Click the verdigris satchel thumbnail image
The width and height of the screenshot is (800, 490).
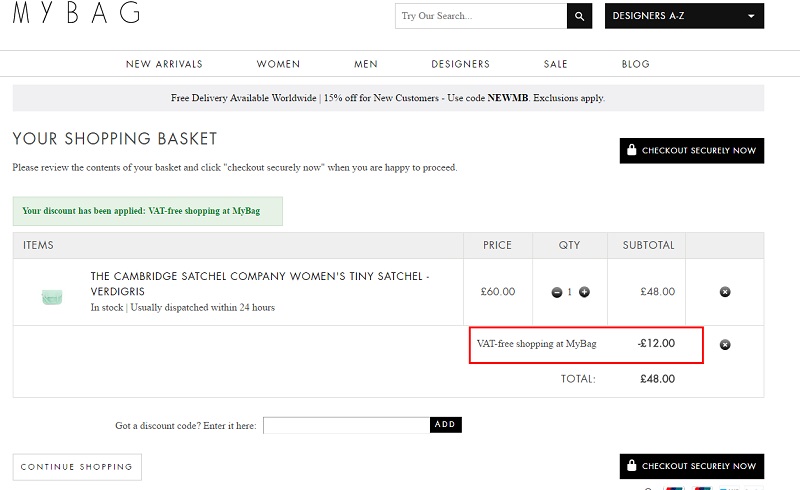[x=52, y=297]
